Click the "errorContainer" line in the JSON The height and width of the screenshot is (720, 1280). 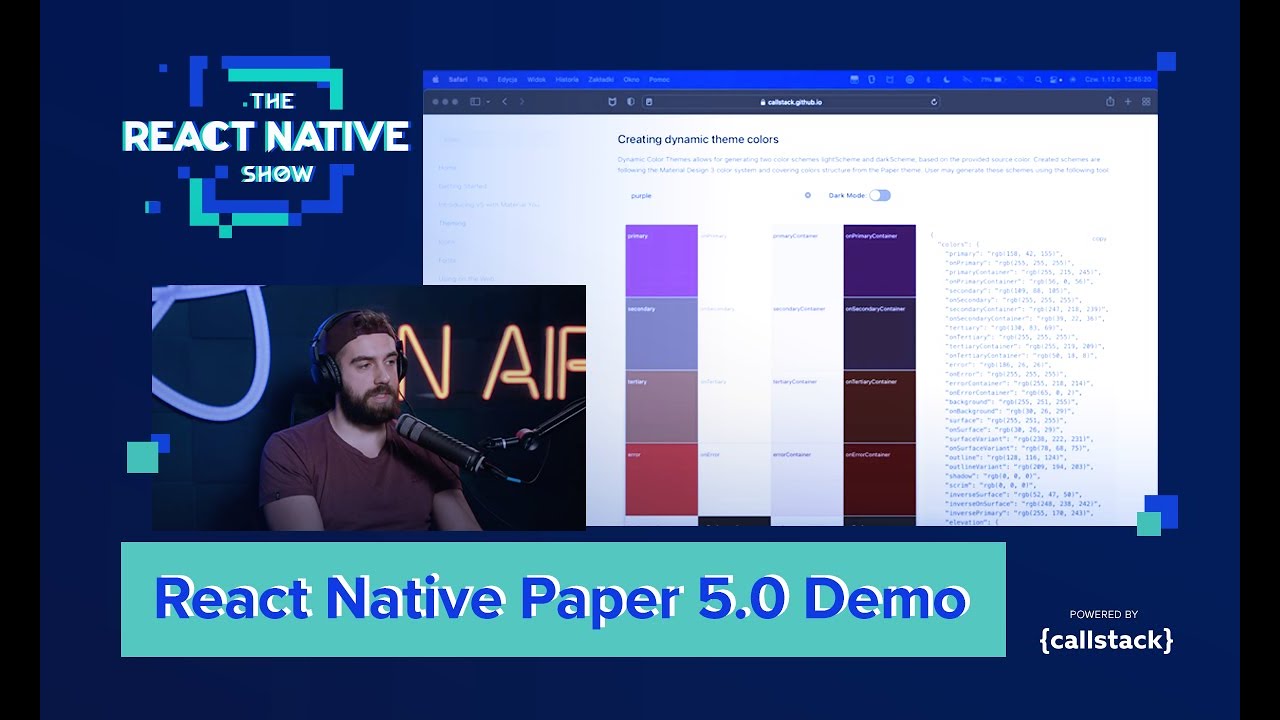[1019, 383]
